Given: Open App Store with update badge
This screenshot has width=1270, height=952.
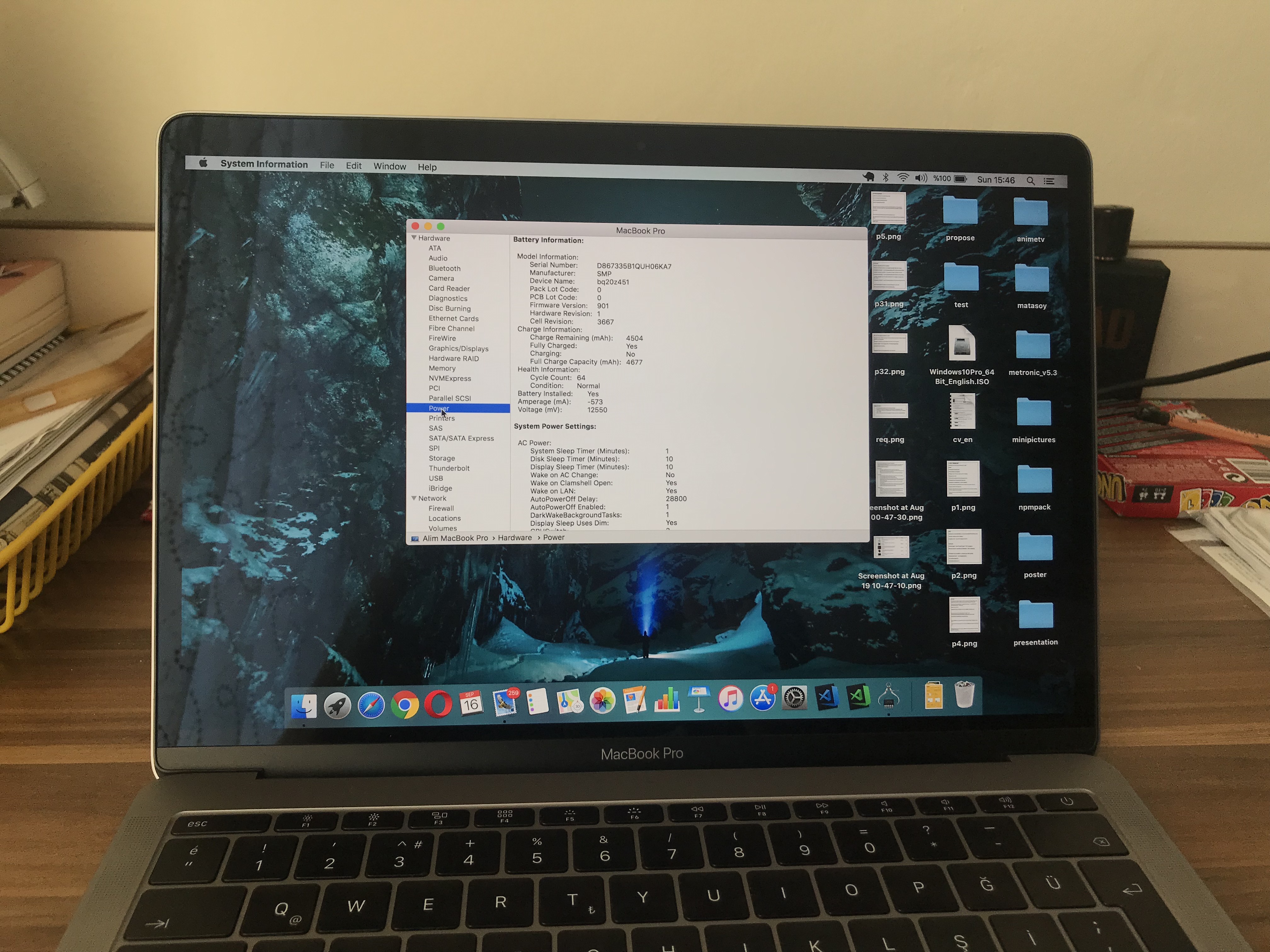Looking at the screenshot, I should point(763,698).
